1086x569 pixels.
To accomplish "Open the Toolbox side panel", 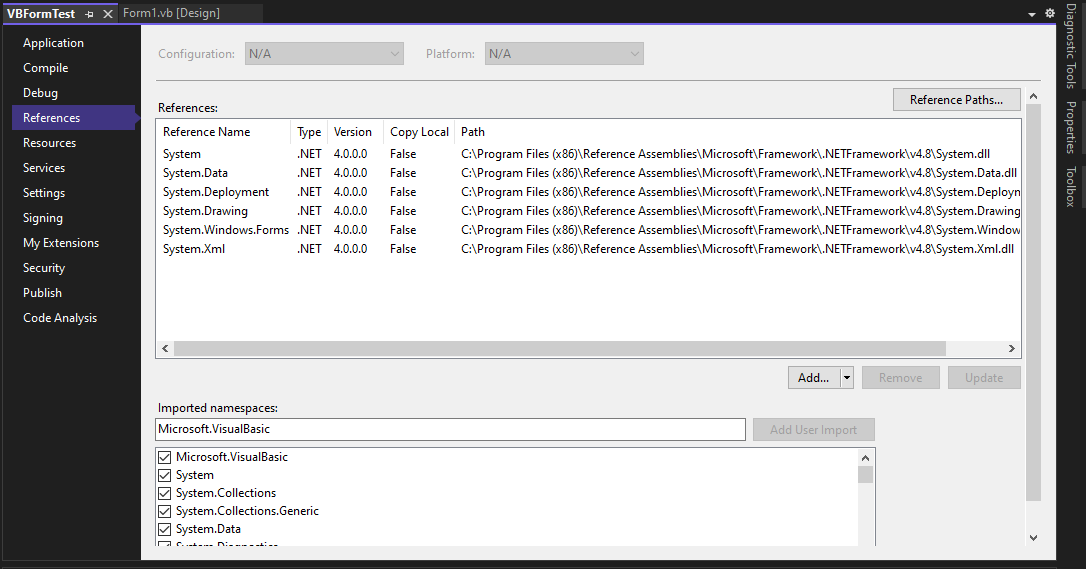I will pyautogui.click(x=1071, y=186).
